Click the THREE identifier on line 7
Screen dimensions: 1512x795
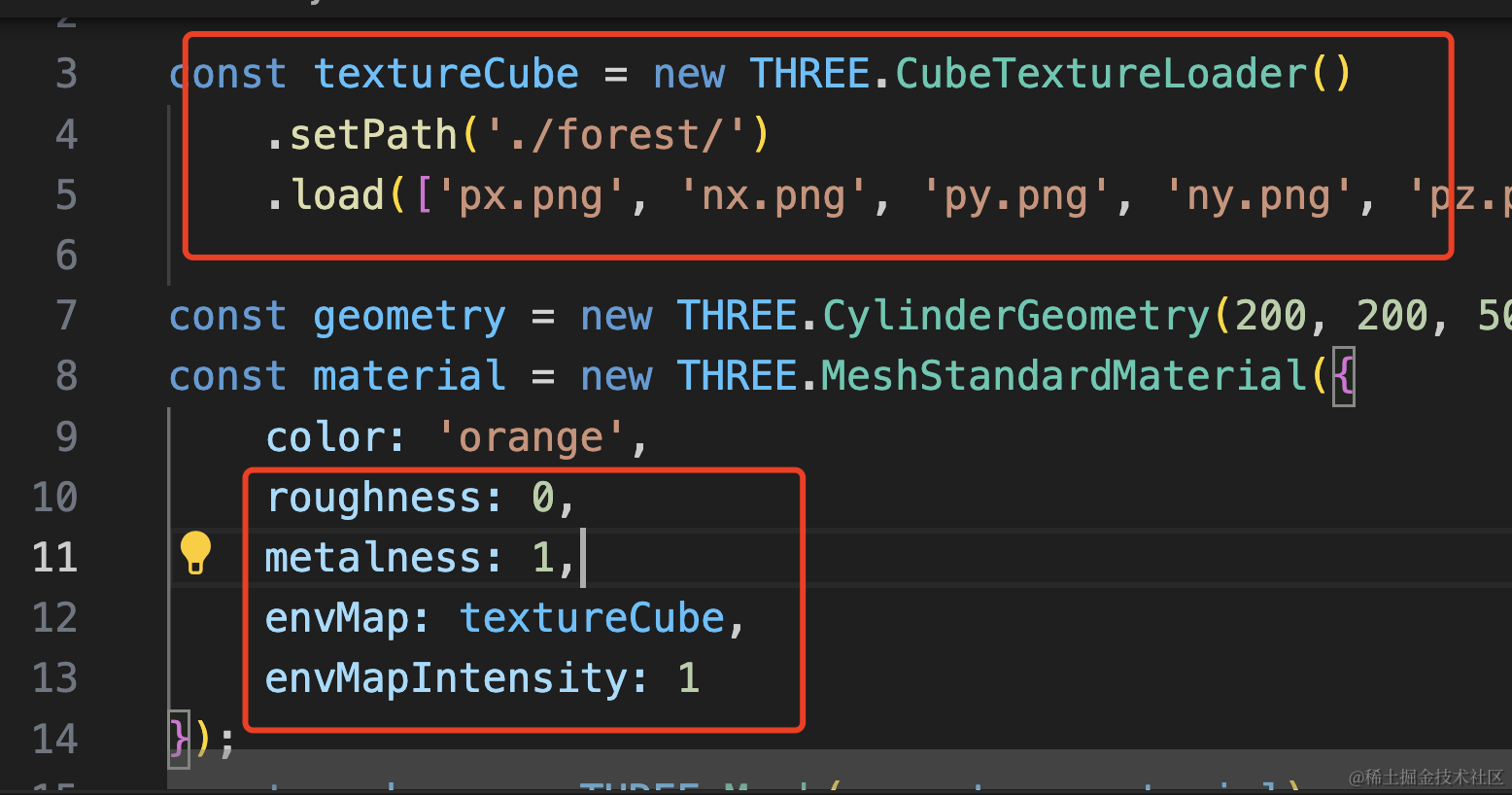click(737, 316)
